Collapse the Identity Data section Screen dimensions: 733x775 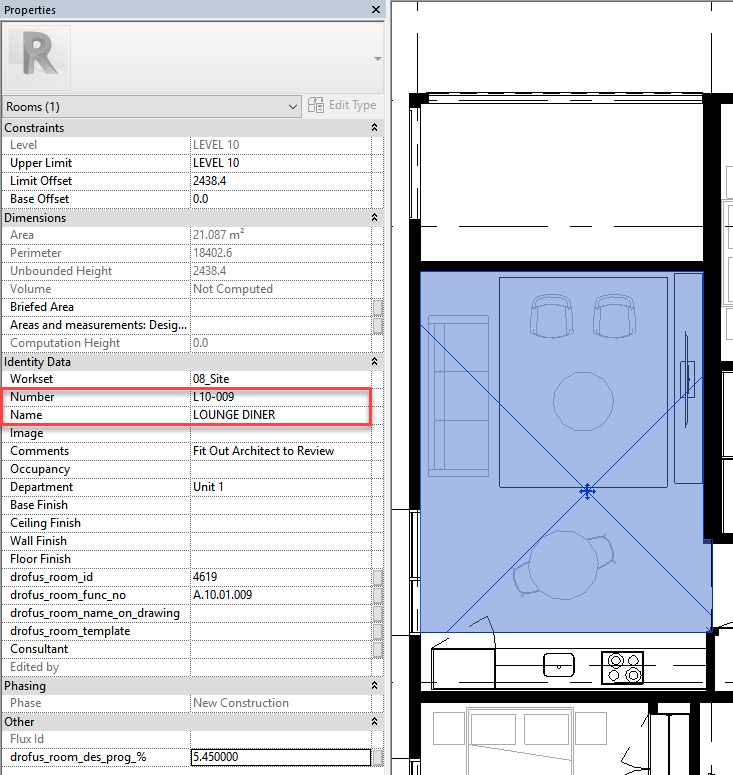pos(374,362)
